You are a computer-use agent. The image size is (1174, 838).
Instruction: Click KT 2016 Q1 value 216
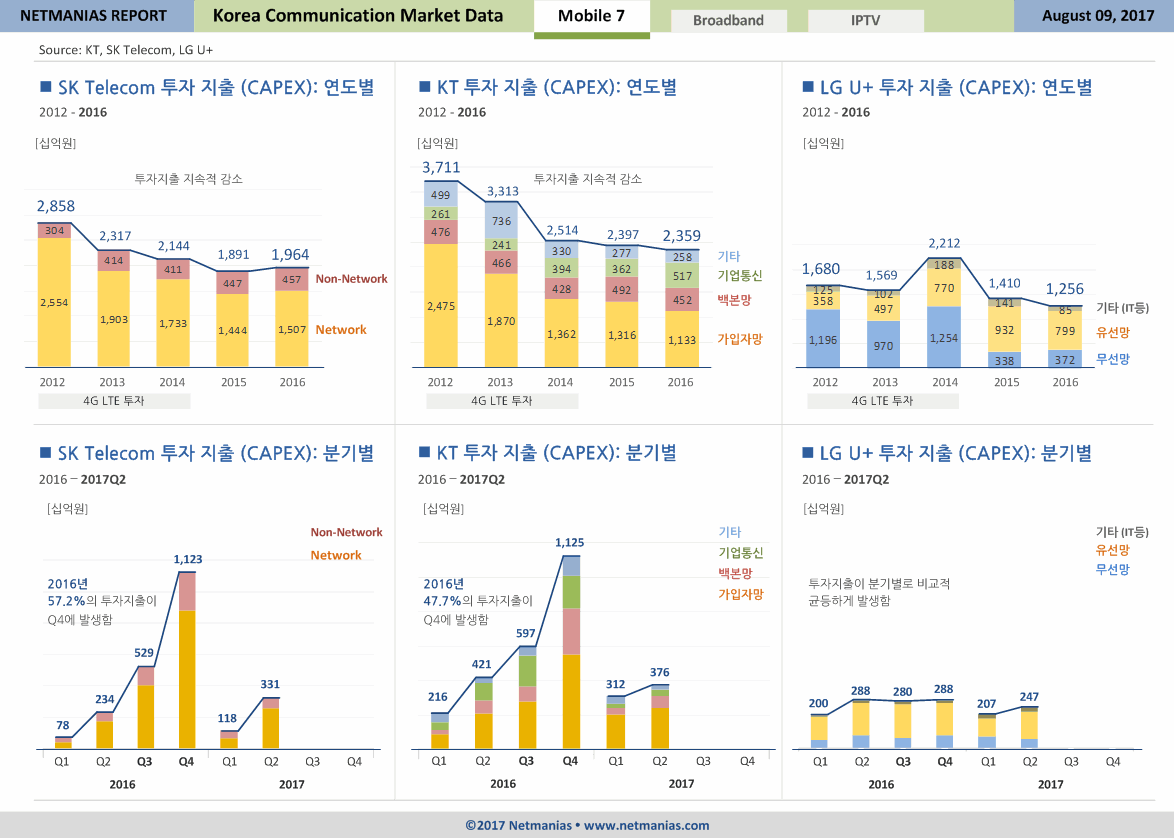(438, 697)
